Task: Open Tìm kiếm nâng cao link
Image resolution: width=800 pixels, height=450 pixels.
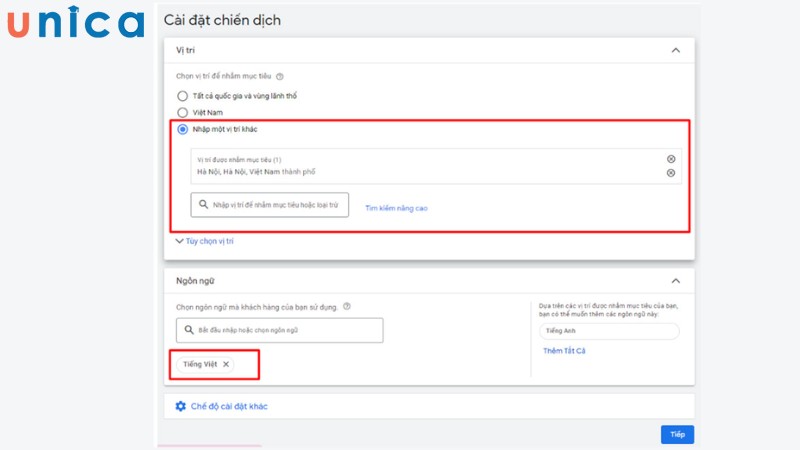Action: 396,208
